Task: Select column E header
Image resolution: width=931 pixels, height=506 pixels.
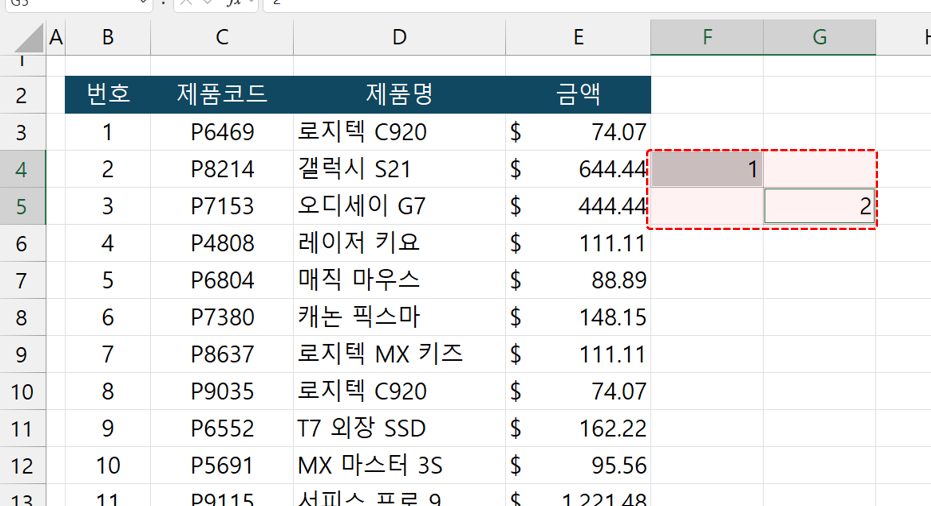Action: click(578, 37)
